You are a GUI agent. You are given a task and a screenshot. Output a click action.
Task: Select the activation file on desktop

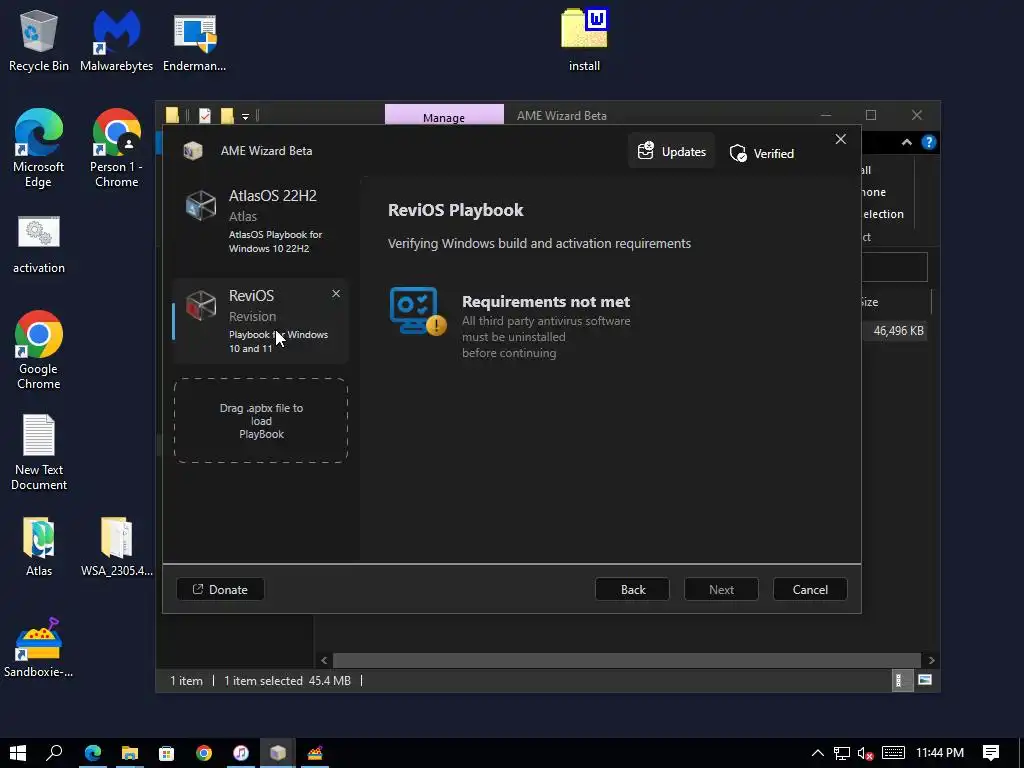point(39,244)
